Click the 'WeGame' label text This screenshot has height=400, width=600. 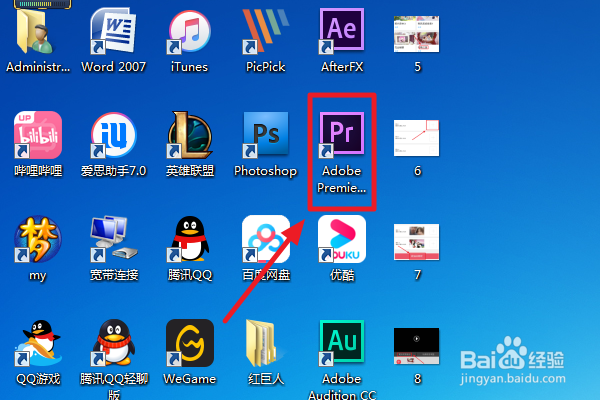(x=190, y=379)
